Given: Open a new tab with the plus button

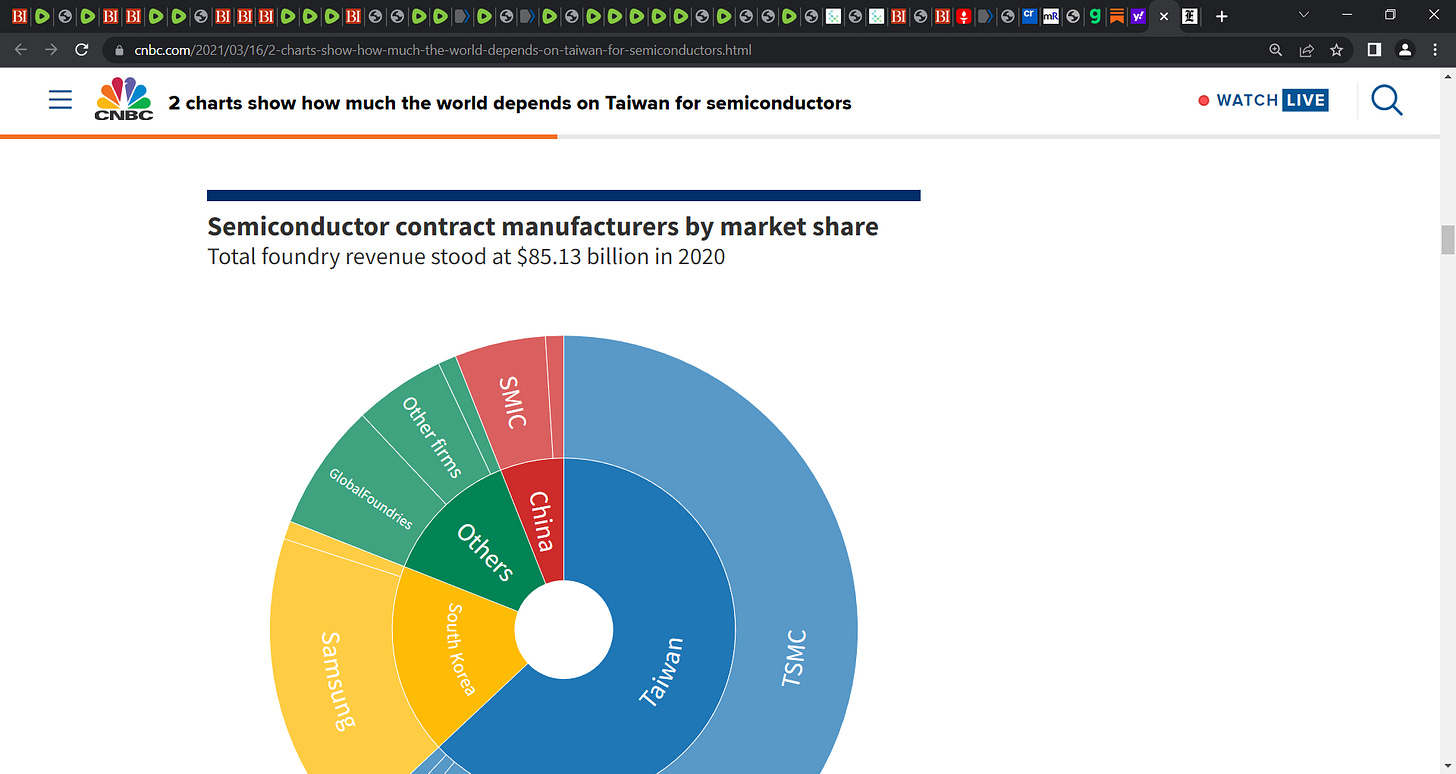Looking at the screenshot, I should tap(1221, 16).
